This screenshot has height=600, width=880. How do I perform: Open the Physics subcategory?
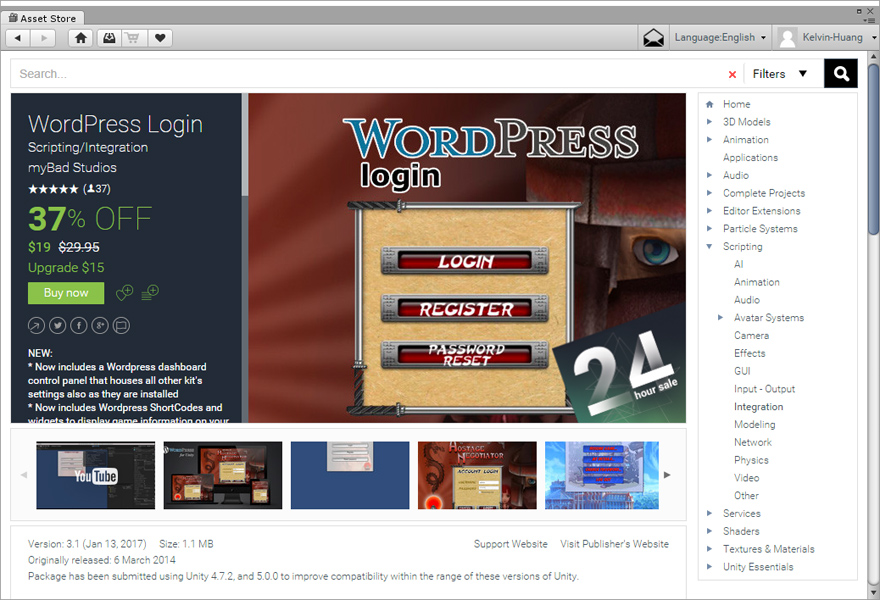coord(751,460)
